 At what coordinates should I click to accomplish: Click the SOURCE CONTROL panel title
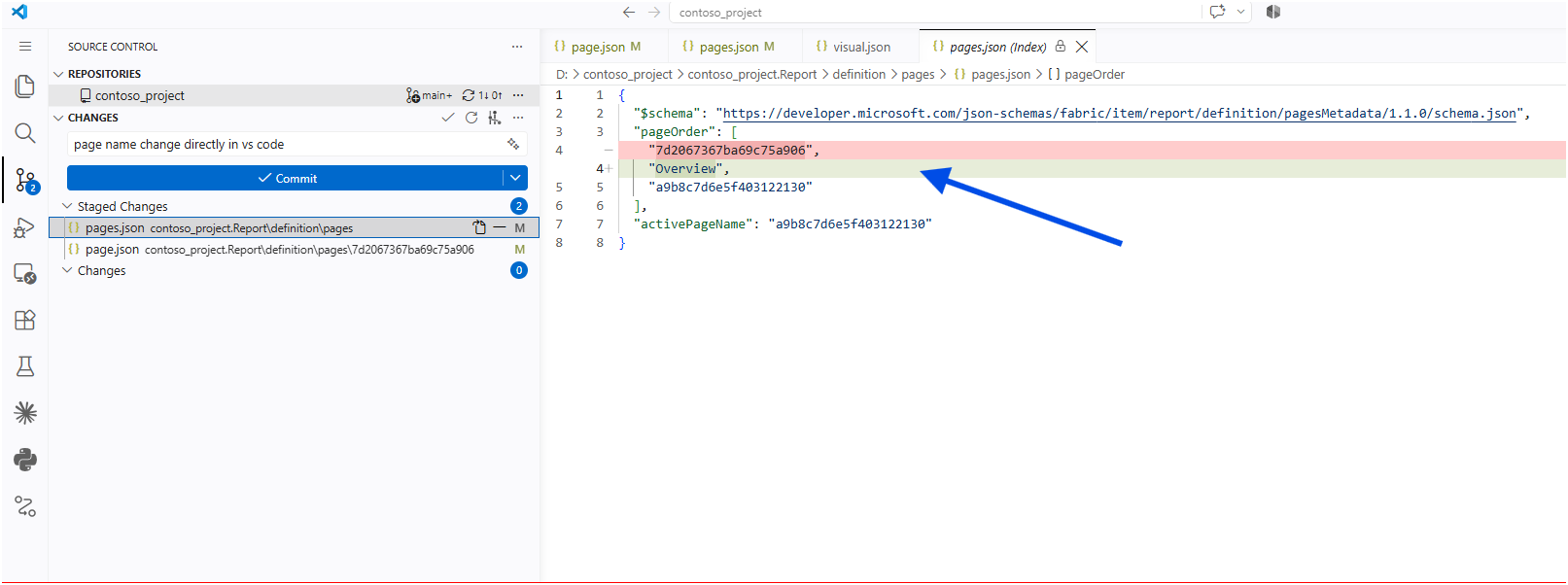[113, 47]
